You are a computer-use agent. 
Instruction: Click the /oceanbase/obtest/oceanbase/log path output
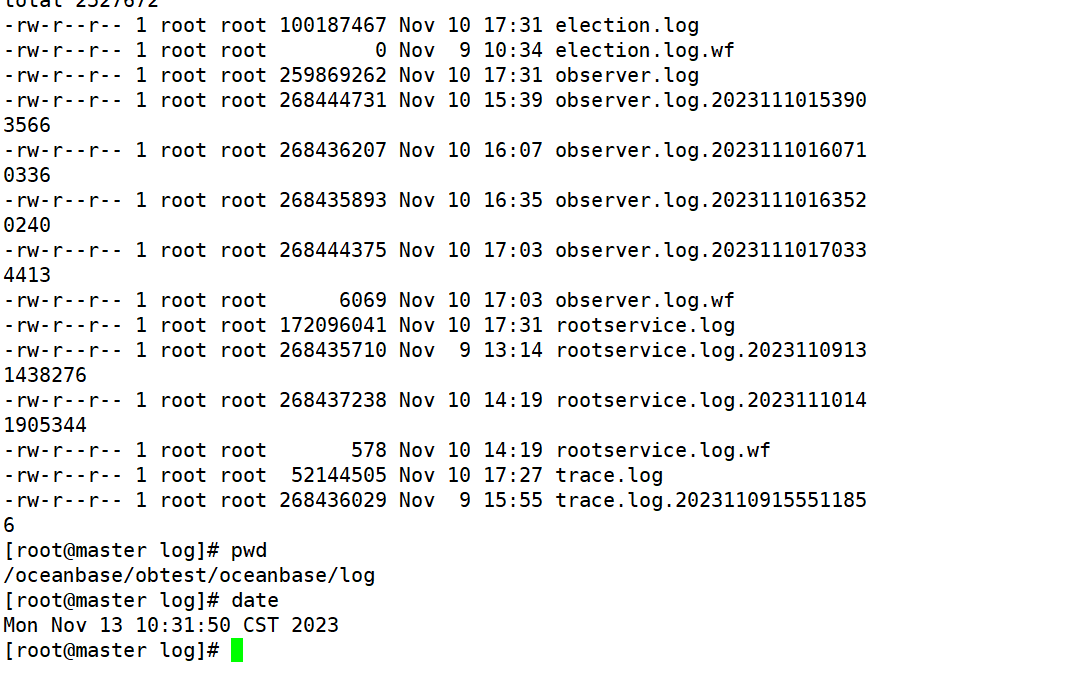point(189,576)
